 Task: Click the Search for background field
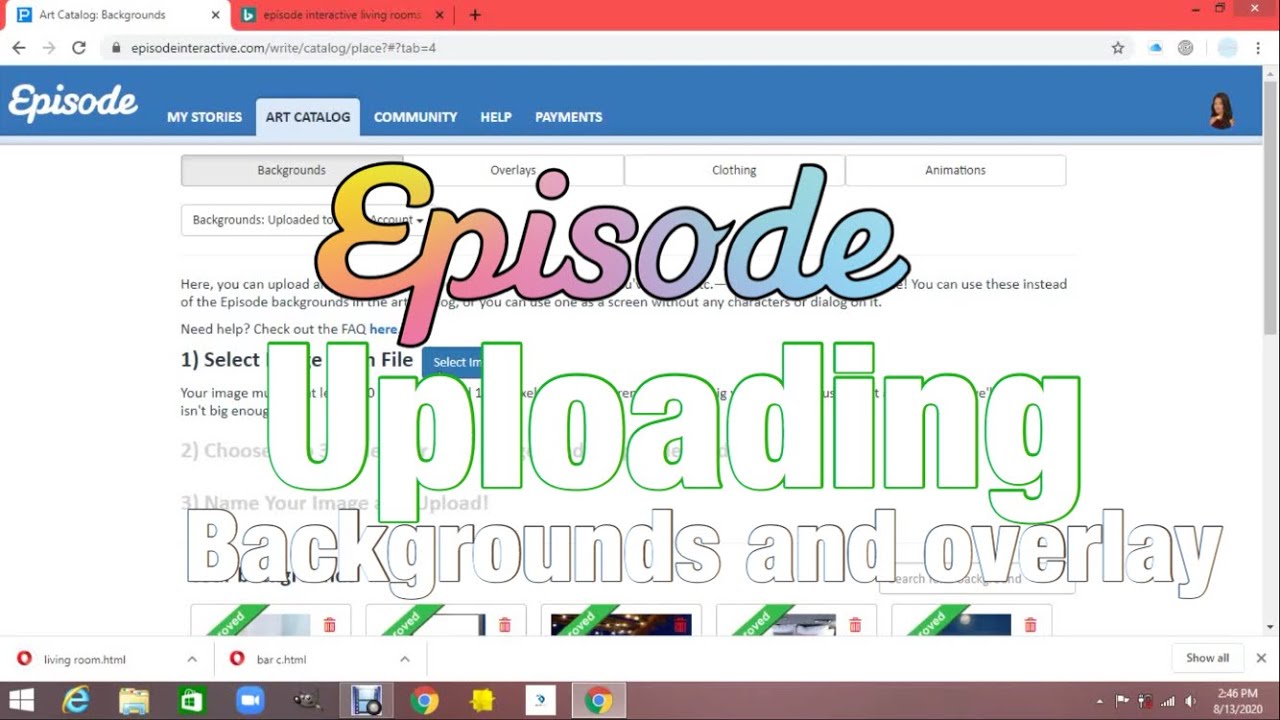coord(977,578)
